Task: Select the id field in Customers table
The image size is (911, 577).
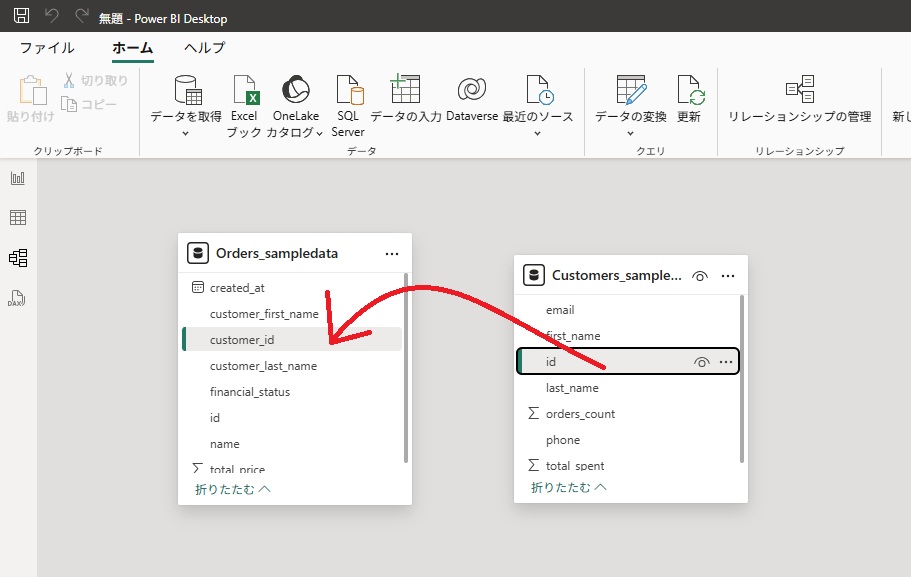Action: coord(628,361)
